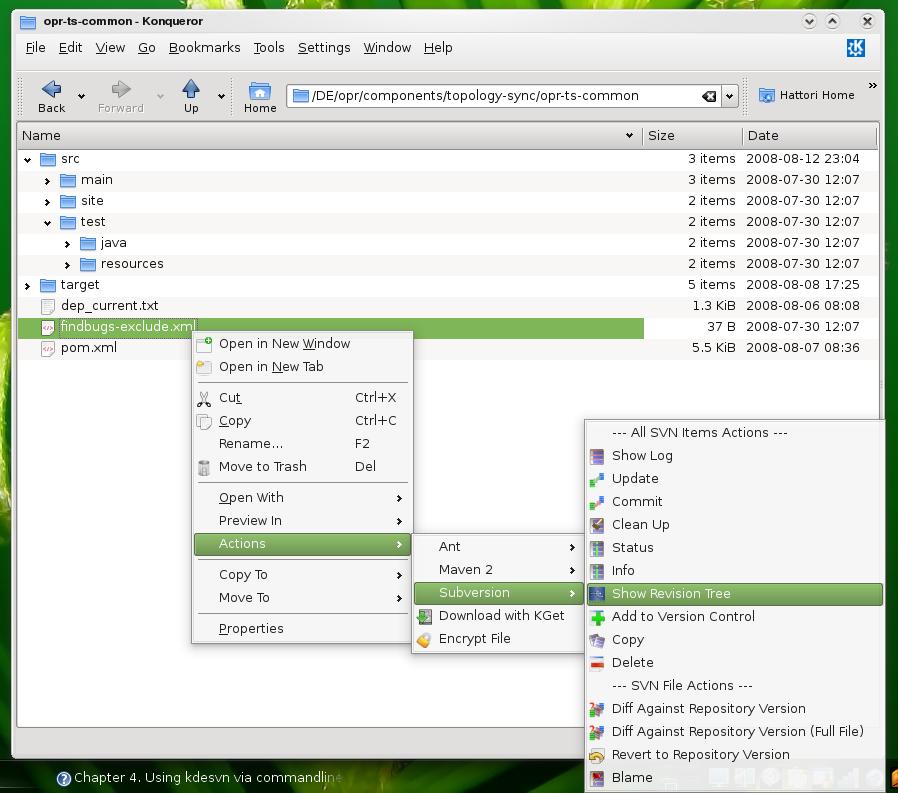The height and width of the screenshot is (793, 898).
Task: Open the File menu
Action: (36, 48)
